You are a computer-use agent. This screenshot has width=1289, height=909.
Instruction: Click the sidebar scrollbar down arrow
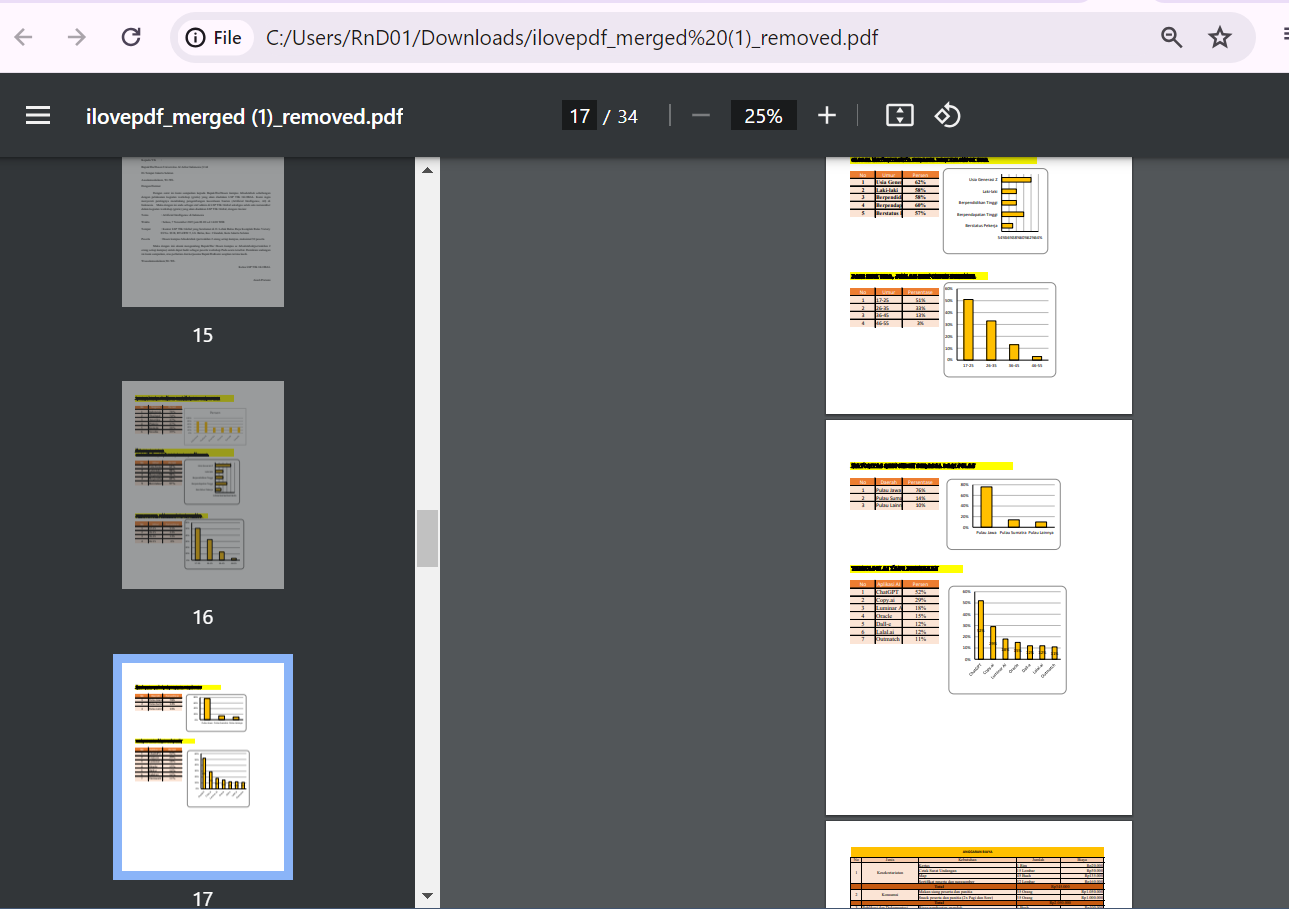(427, 895)
